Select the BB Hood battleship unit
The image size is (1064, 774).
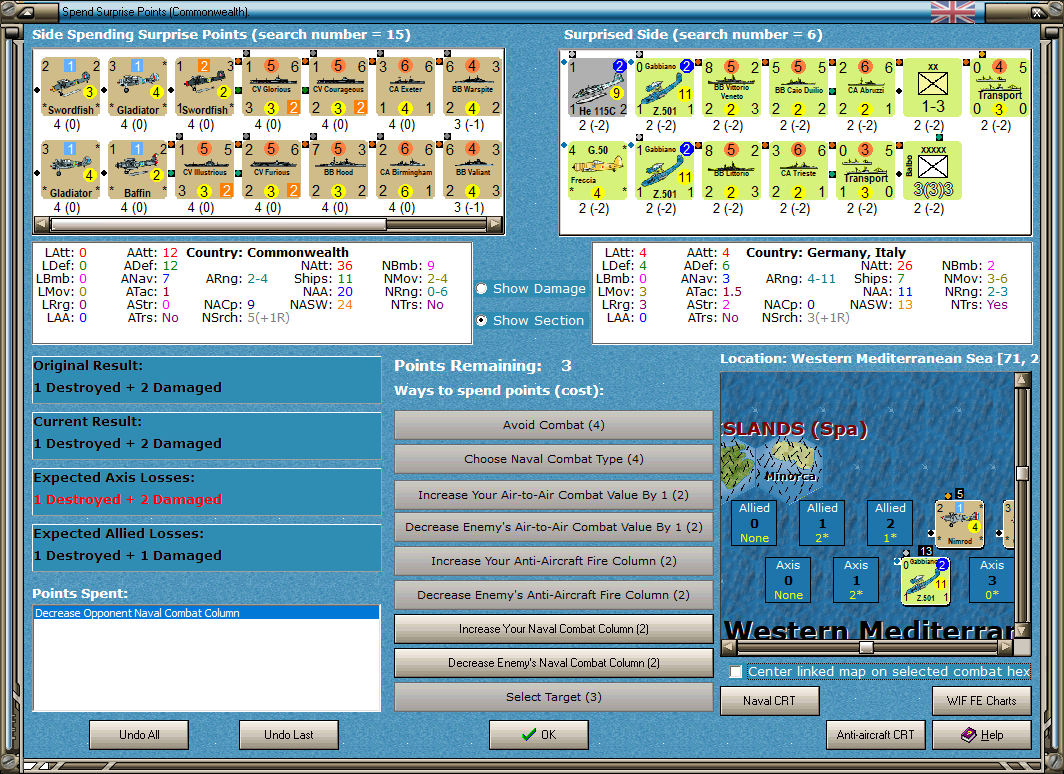[x=339, y=170]
